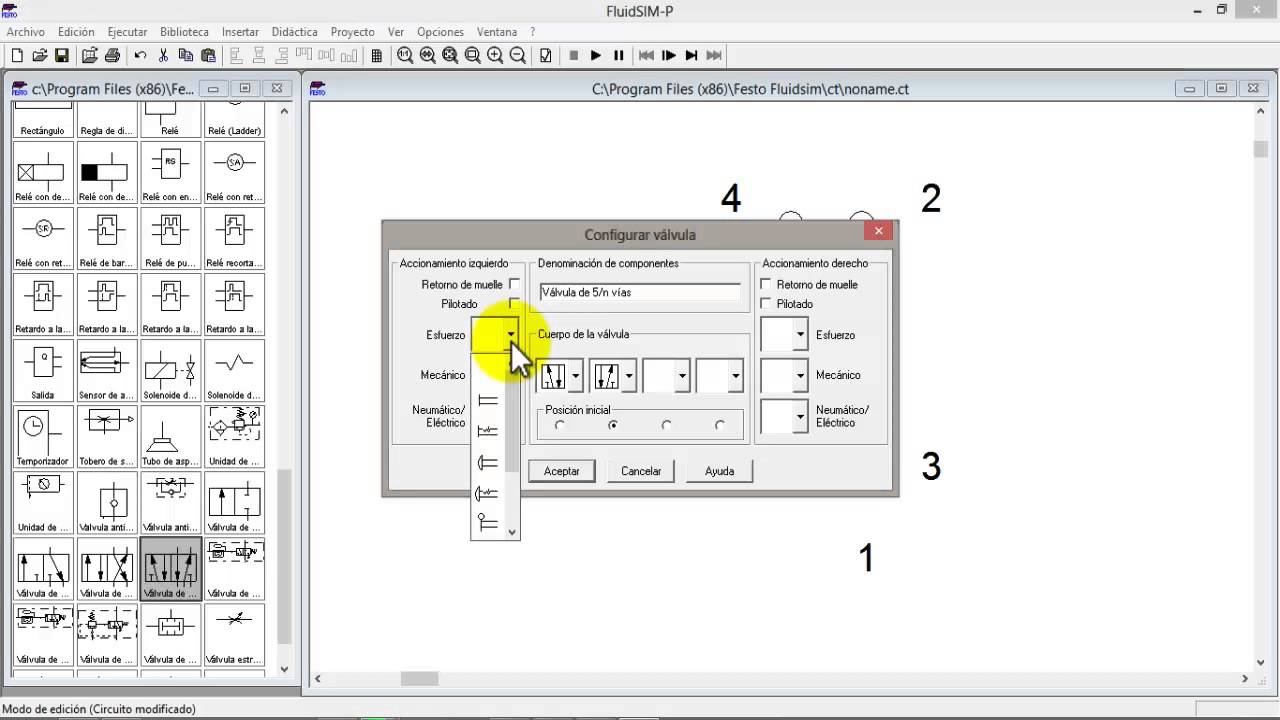1280x720 pixels.
Task: Save the circuit with the floppy disk icon
Action: click(x=62, y=56)
